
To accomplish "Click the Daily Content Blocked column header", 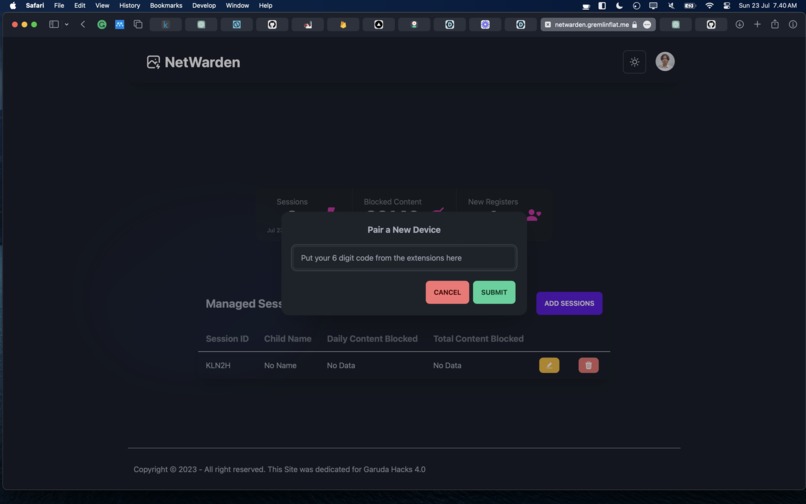I will point(372,338).
